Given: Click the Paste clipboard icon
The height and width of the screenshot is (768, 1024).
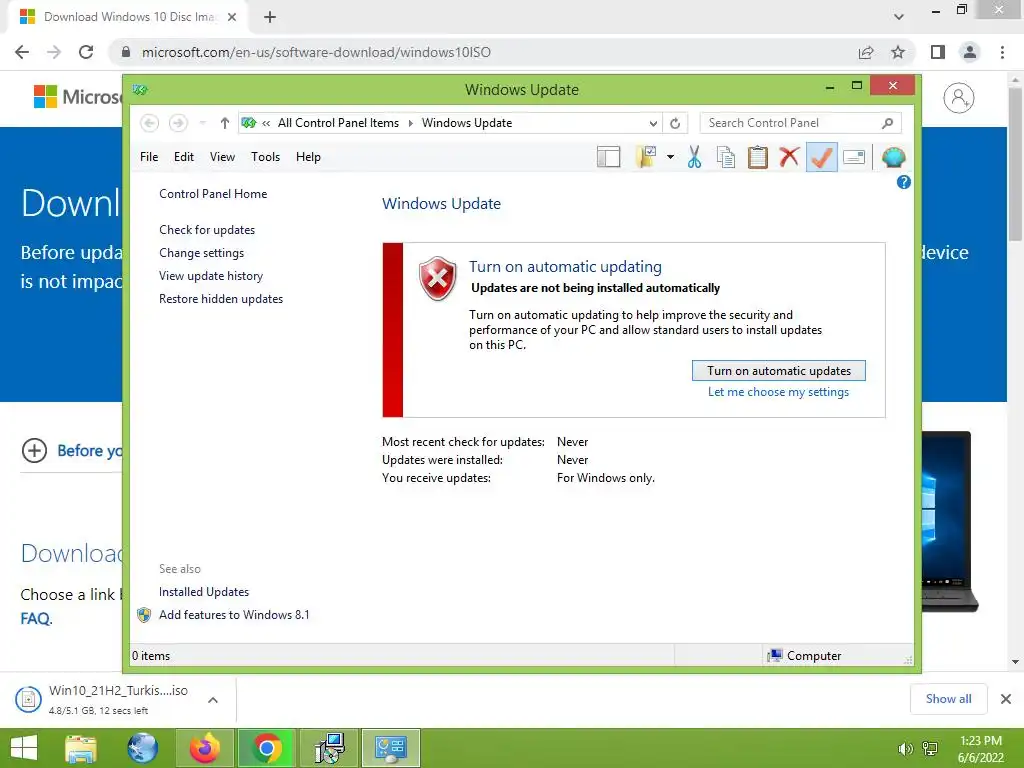Looking at the screenshot, I should pos(758,157).
